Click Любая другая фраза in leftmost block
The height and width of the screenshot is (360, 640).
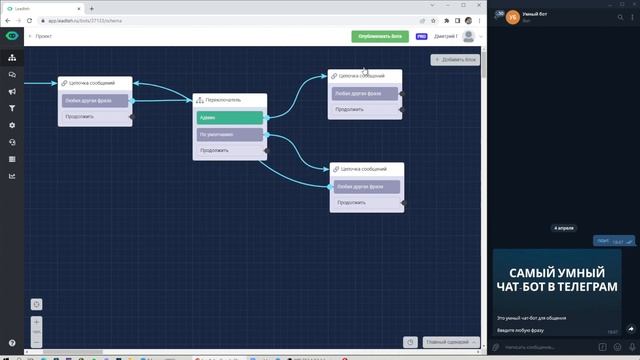pos(95,100)
